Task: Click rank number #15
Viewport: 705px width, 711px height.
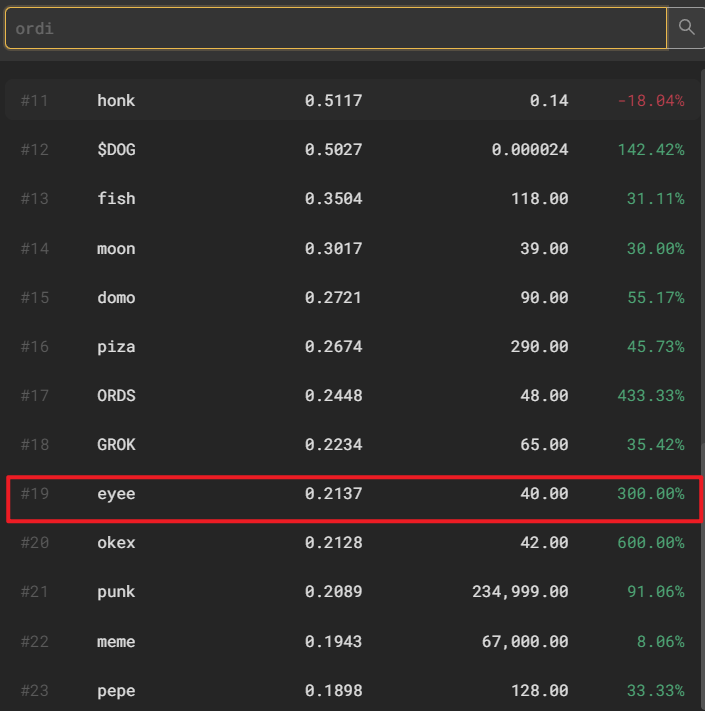Action: pyautogui.click(x=34, y=297)
